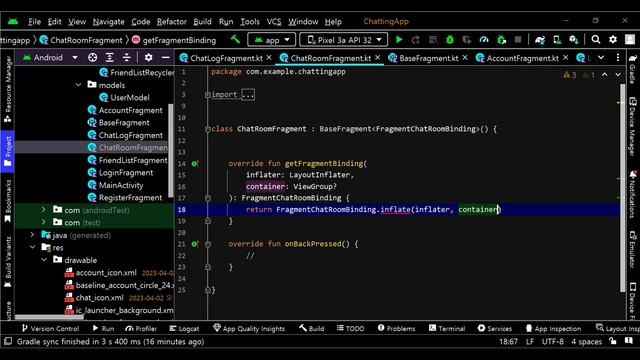Image resolution: width=640 pixels, height=360 pixels.
Task: Open editor tab options three-dot menu
Action: click(x=618, y=58)
